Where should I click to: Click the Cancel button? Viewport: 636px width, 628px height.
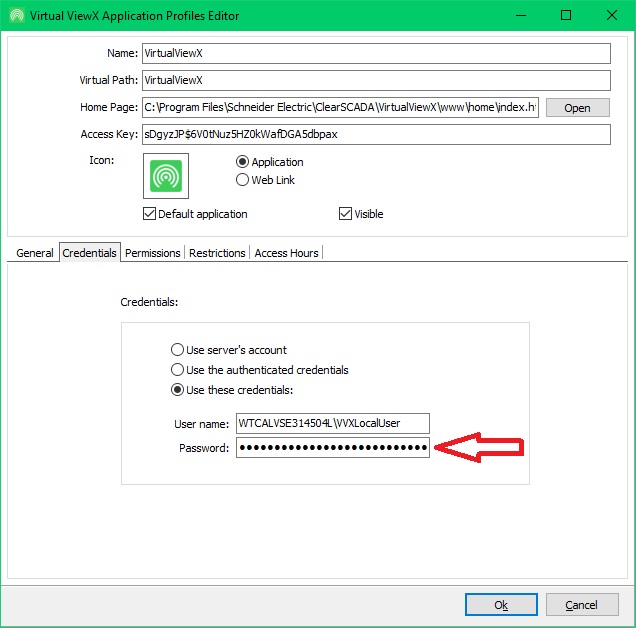coord(582,605)
